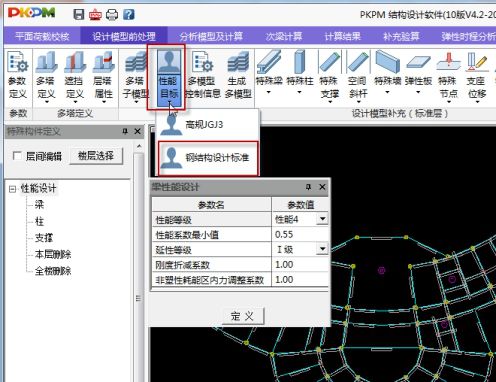Image resolution: width=496 pixels, height=382 pixels.
Task: Click 生成多模型 generate multi-model tool
Action: click(238, 76)
